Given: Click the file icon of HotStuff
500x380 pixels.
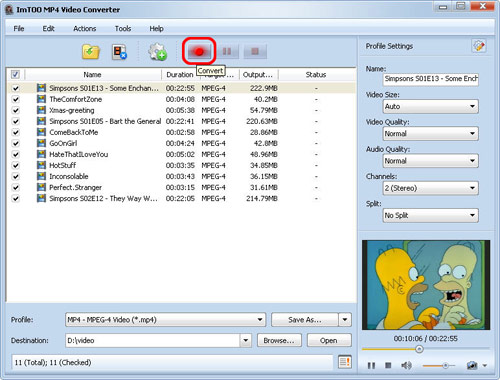Looking at the screenshot, I should tap(41, 165).
